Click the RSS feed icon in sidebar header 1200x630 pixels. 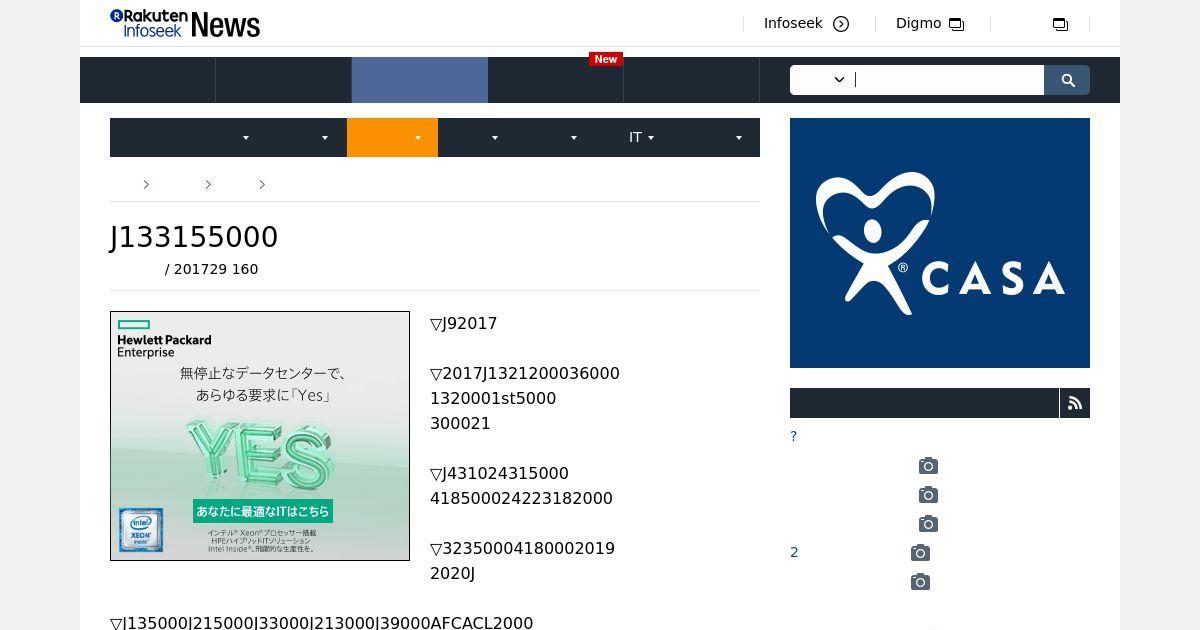[x=1075, y=403]
